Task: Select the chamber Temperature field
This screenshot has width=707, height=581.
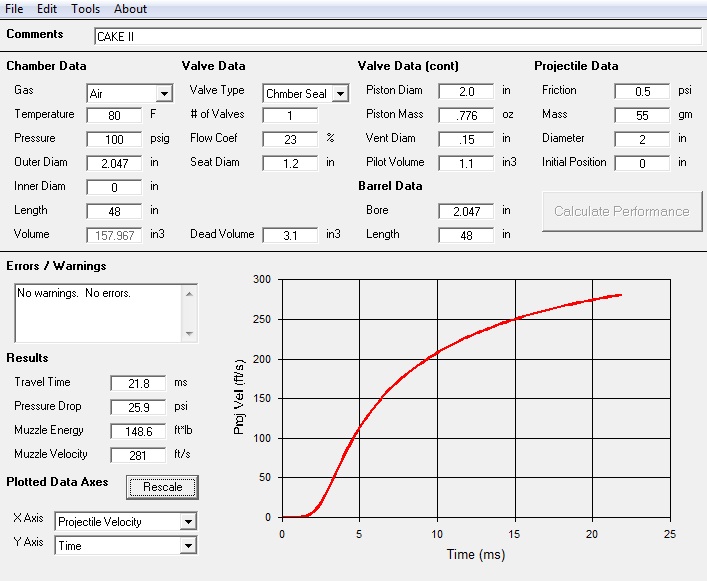Action: [114, 115]
